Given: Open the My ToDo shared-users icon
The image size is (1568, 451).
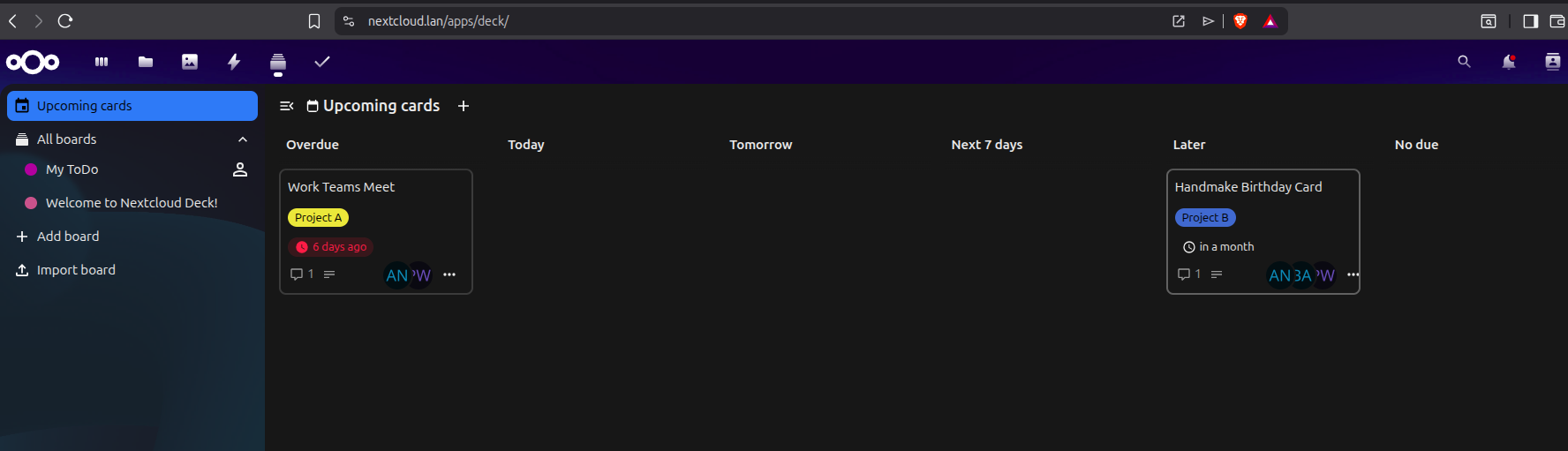Looking at the screenshot, I should click(x=240, y=169).
